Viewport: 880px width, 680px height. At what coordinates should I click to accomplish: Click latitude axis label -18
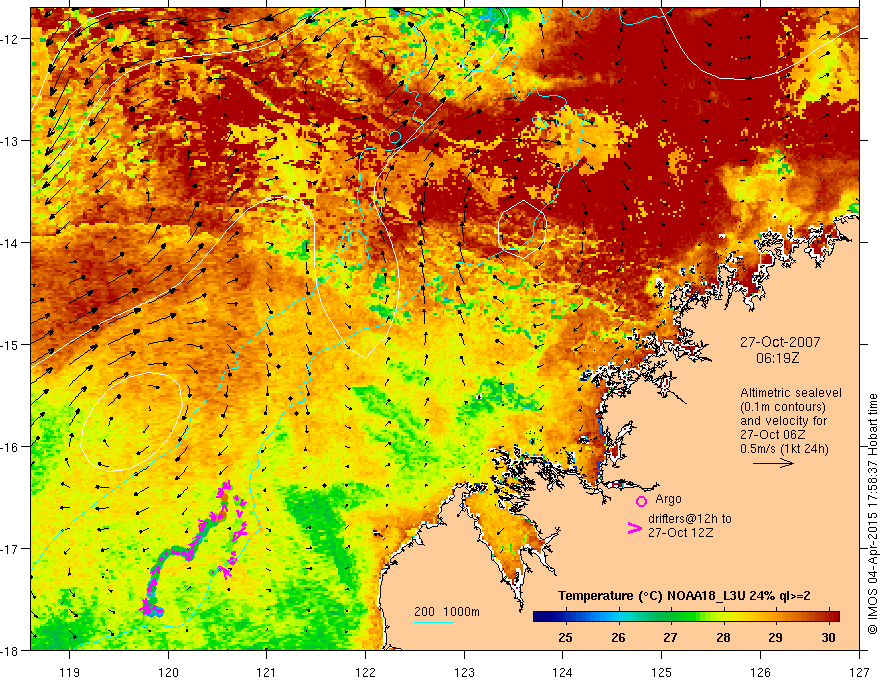[x=10, y=651]
